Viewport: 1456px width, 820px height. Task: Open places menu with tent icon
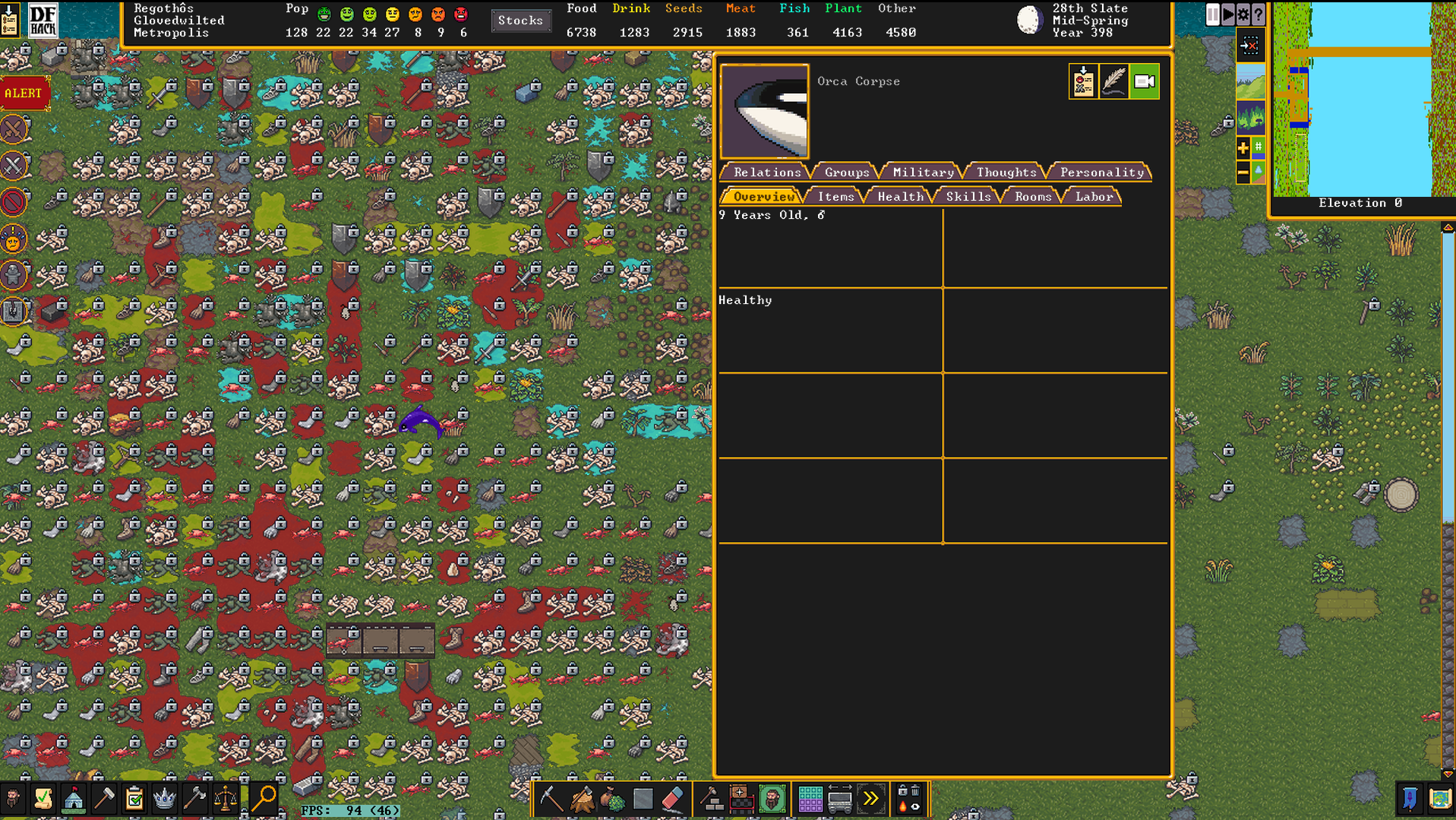point(74,799)
